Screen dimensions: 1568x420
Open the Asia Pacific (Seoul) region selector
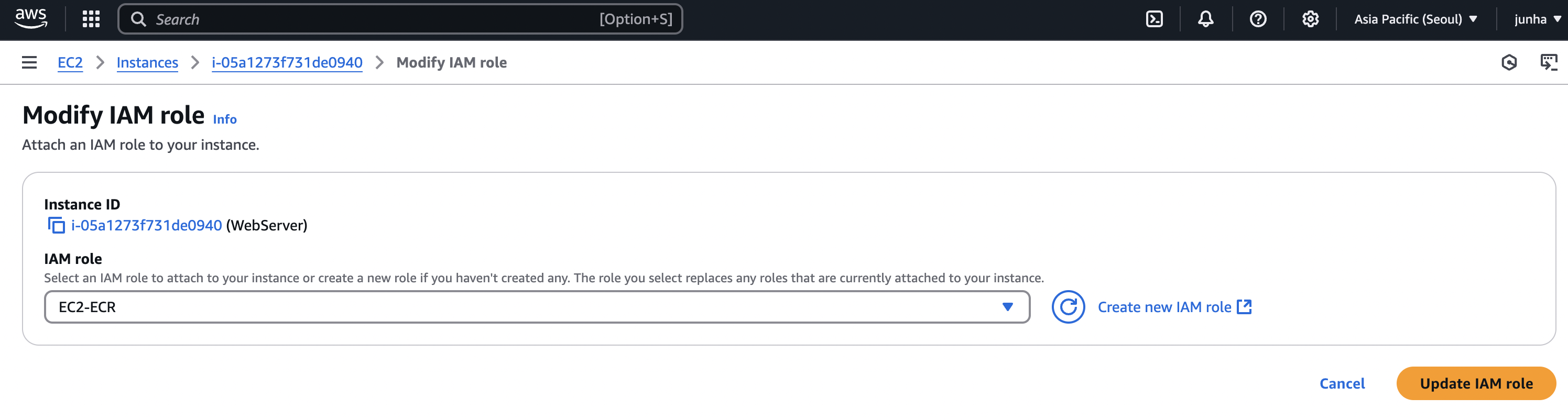(x=1415, y=19)
